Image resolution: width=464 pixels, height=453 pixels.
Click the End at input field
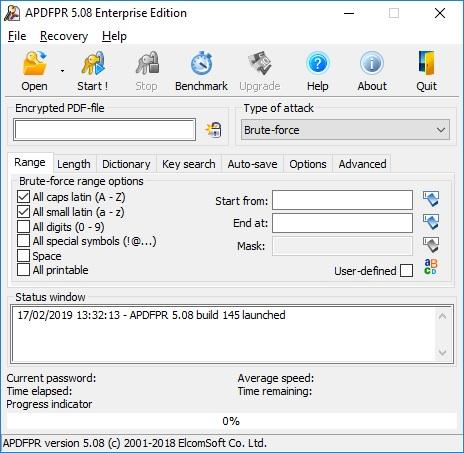pos(342,223)
